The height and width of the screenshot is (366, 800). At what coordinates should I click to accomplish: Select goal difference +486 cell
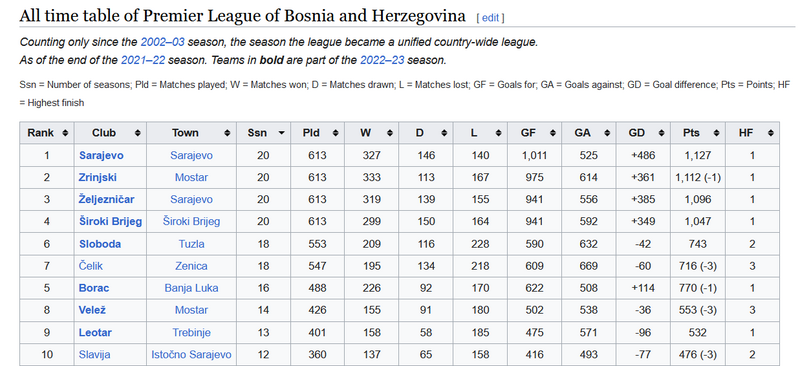point(643,156)
